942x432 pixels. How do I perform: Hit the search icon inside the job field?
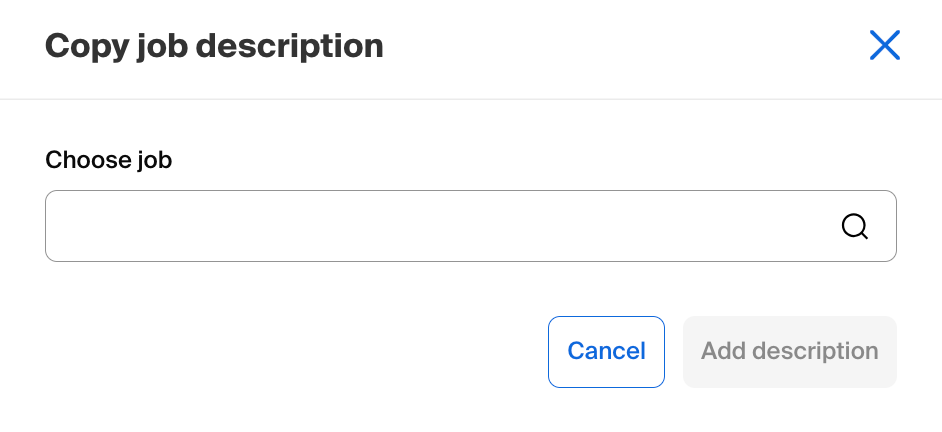click(x=854, y=227)
